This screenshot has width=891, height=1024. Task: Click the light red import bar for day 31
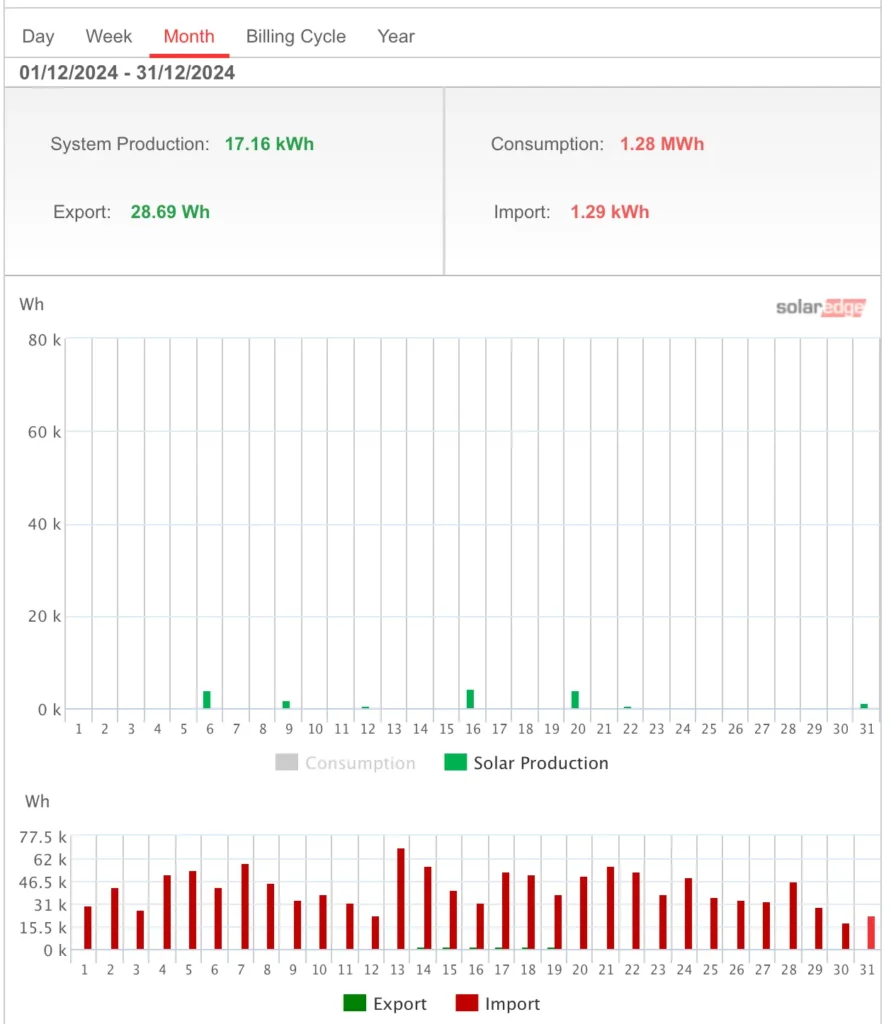tap(871, 933)
